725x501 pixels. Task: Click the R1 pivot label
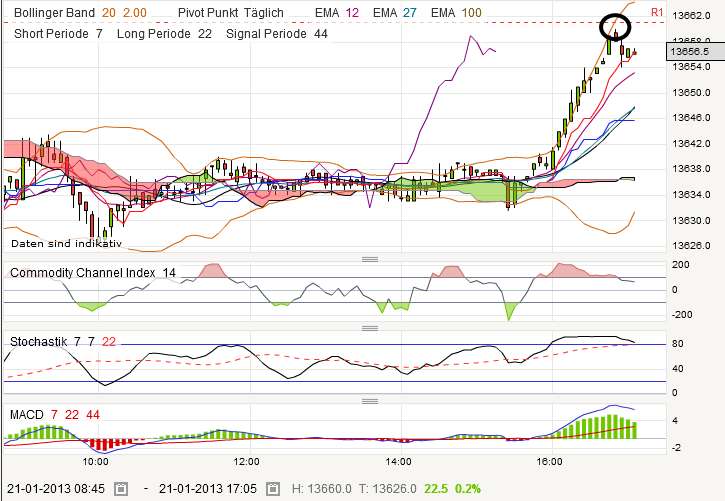click(657, 12)
